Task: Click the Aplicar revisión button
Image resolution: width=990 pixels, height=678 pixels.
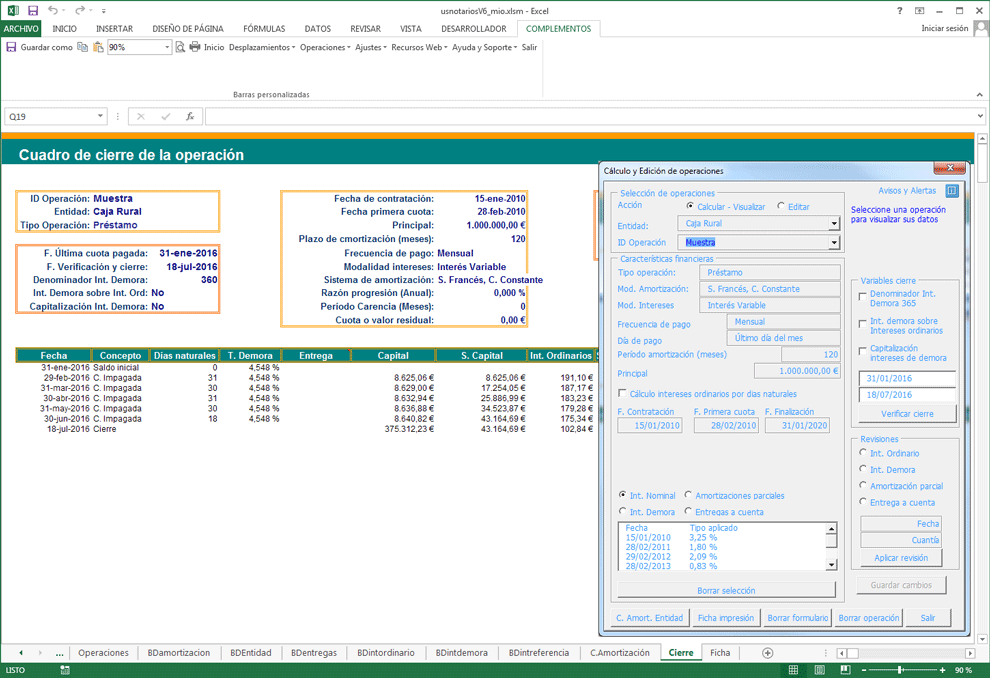Action: point(901,558)
